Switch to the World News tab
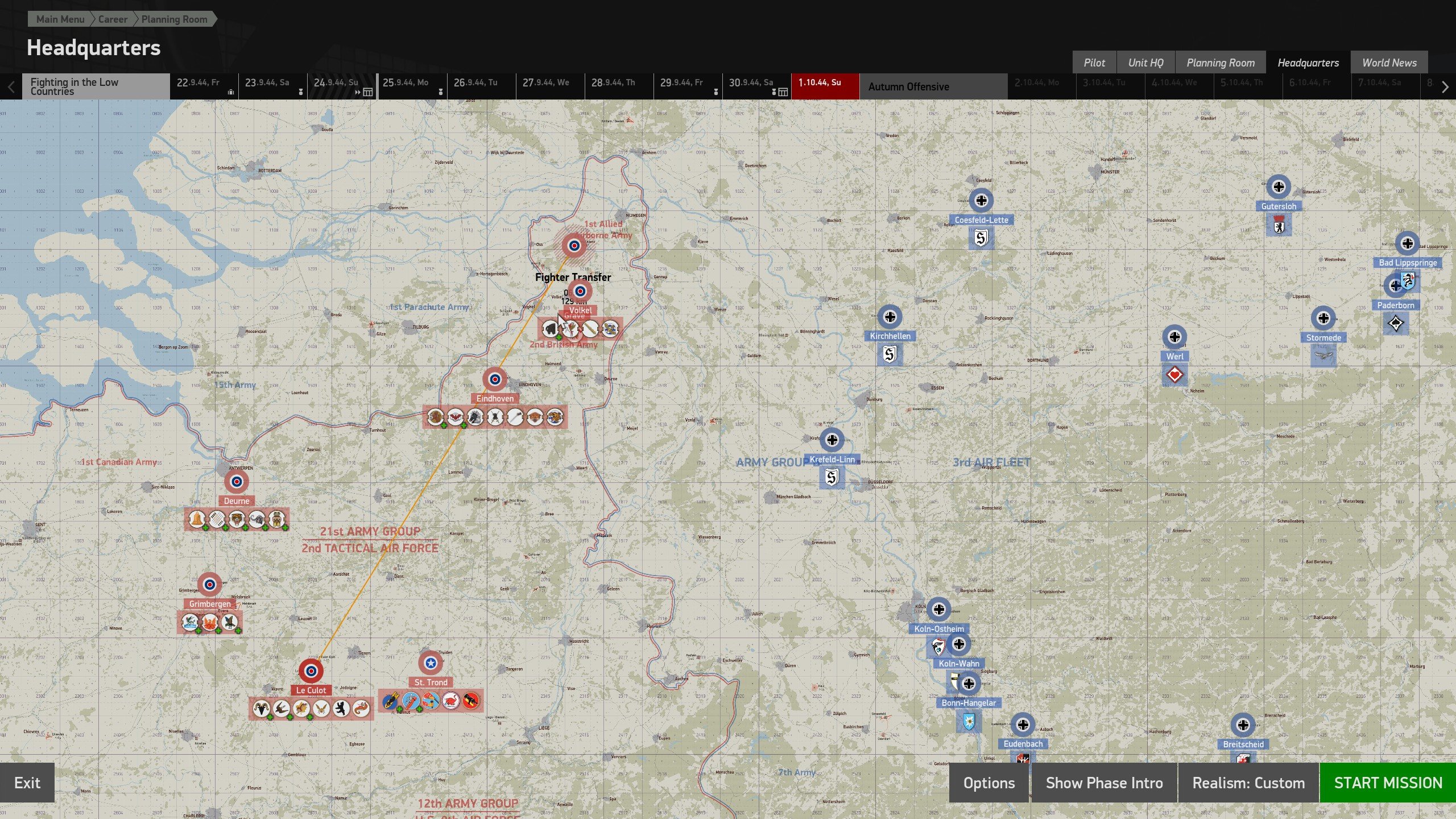The height and width of the screenshot is (819, 1456). pos(1389,63)
